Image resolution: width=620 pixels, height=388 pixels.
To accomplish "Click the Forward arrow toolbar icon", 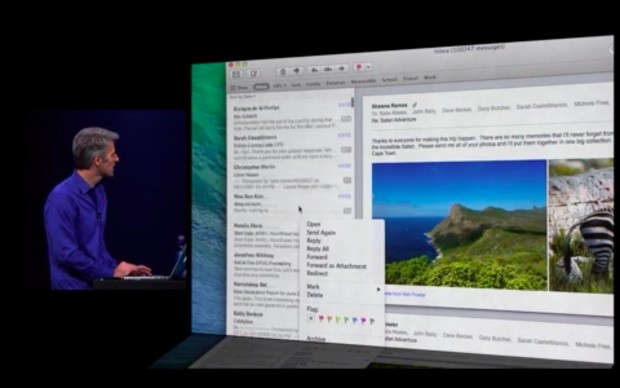I will (x=342, y=69).
